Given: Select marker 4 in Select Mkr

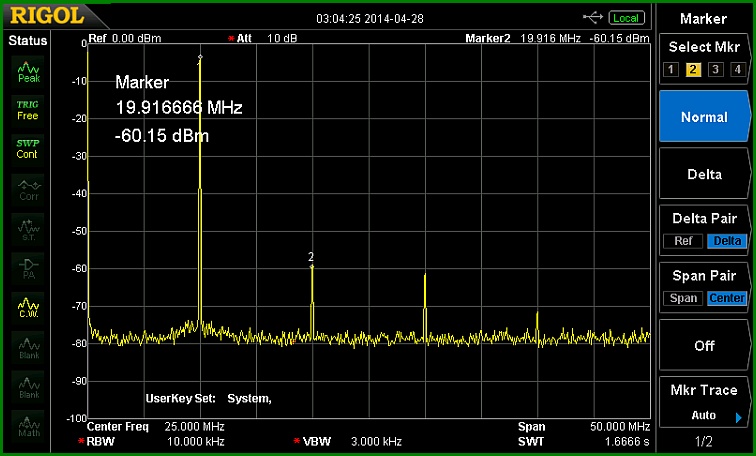Looking at the screenshot, I should (x=738, y=69).
